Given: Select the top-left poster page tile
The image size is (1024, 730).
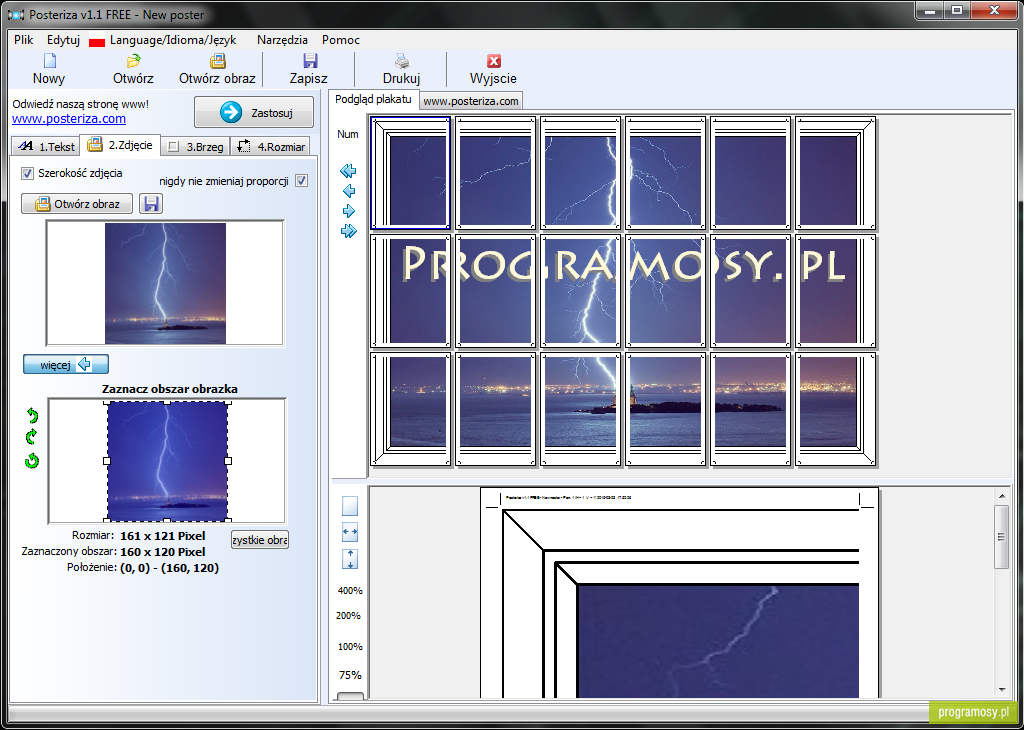Looking at the screenshot, I should click(411, 173).
